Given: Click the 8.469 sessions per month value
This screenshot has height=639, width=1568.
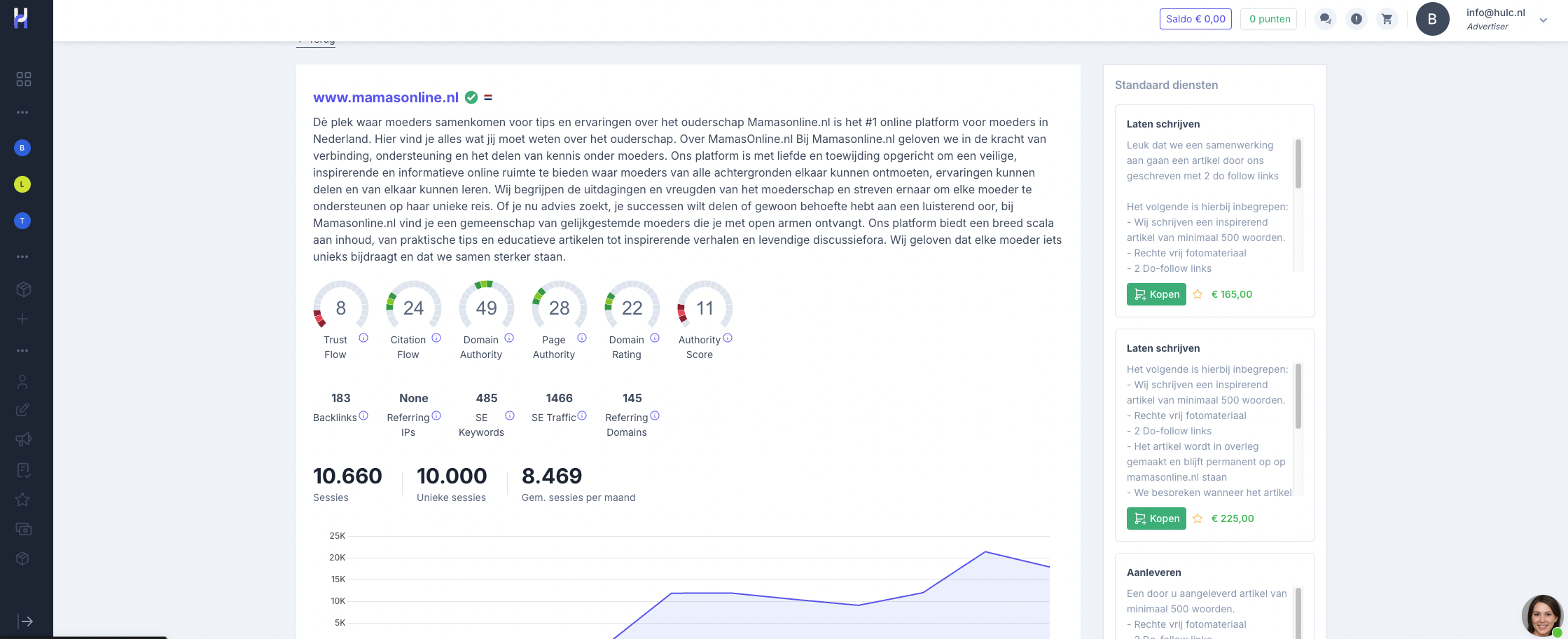Looking at the screenshot, I should point(552,476).
